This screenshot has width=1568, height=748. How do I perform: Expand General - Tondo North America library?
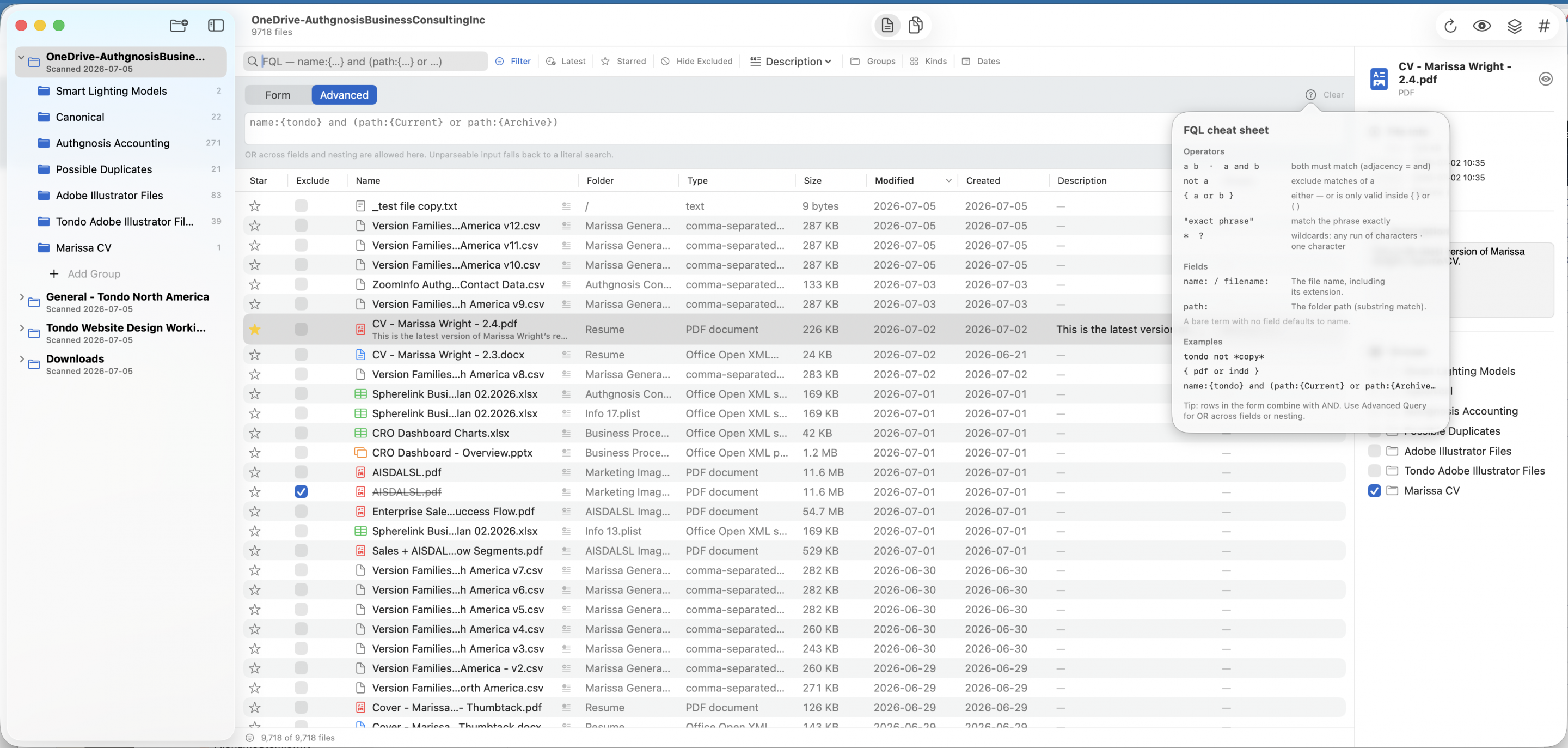click(x=21, y=297)
